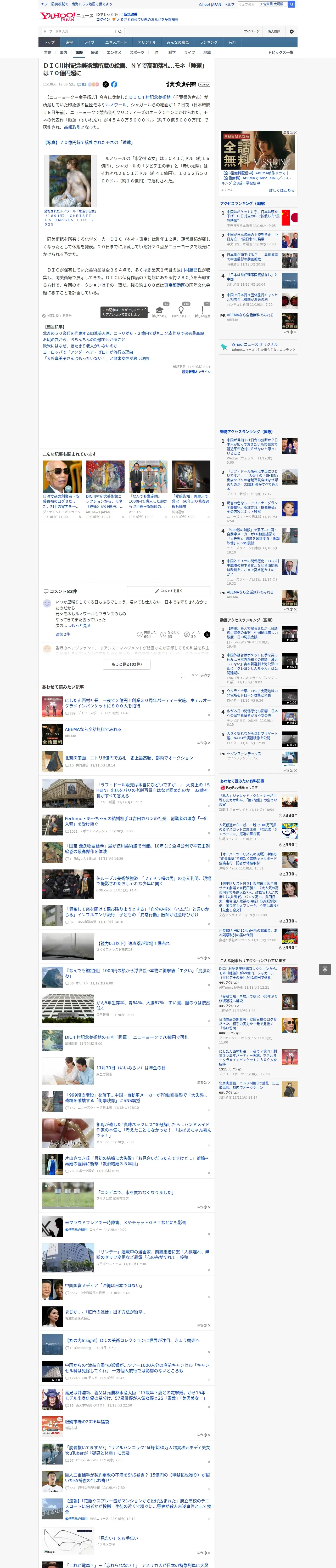This screenshot has height=1568, width=336.
Task: Toggle the コメント非表示 checkbox
Action: point(183,675)
